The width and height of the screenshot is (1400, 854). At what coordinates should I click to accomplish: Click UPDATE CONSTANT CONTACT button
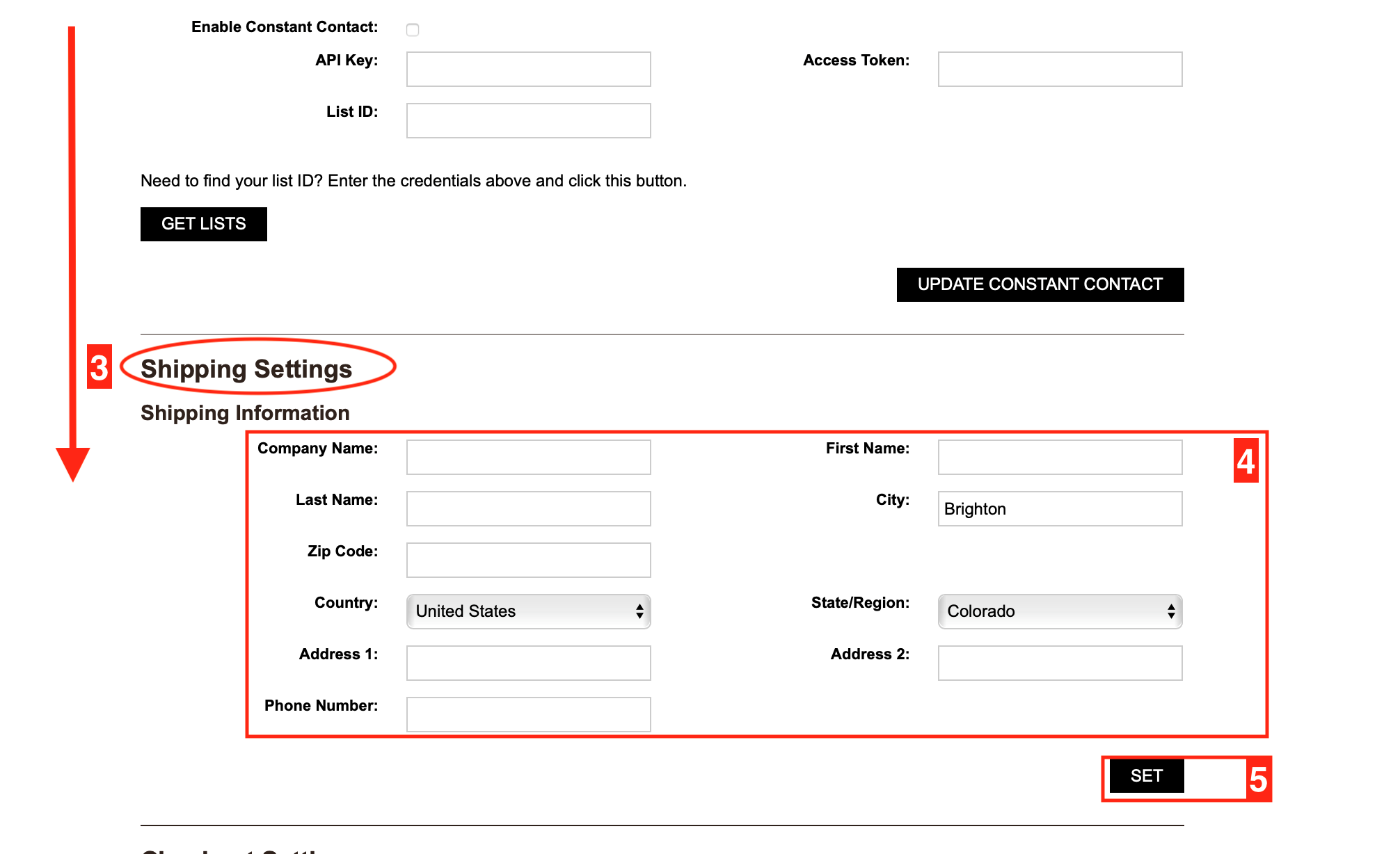tap(1040, 284)
